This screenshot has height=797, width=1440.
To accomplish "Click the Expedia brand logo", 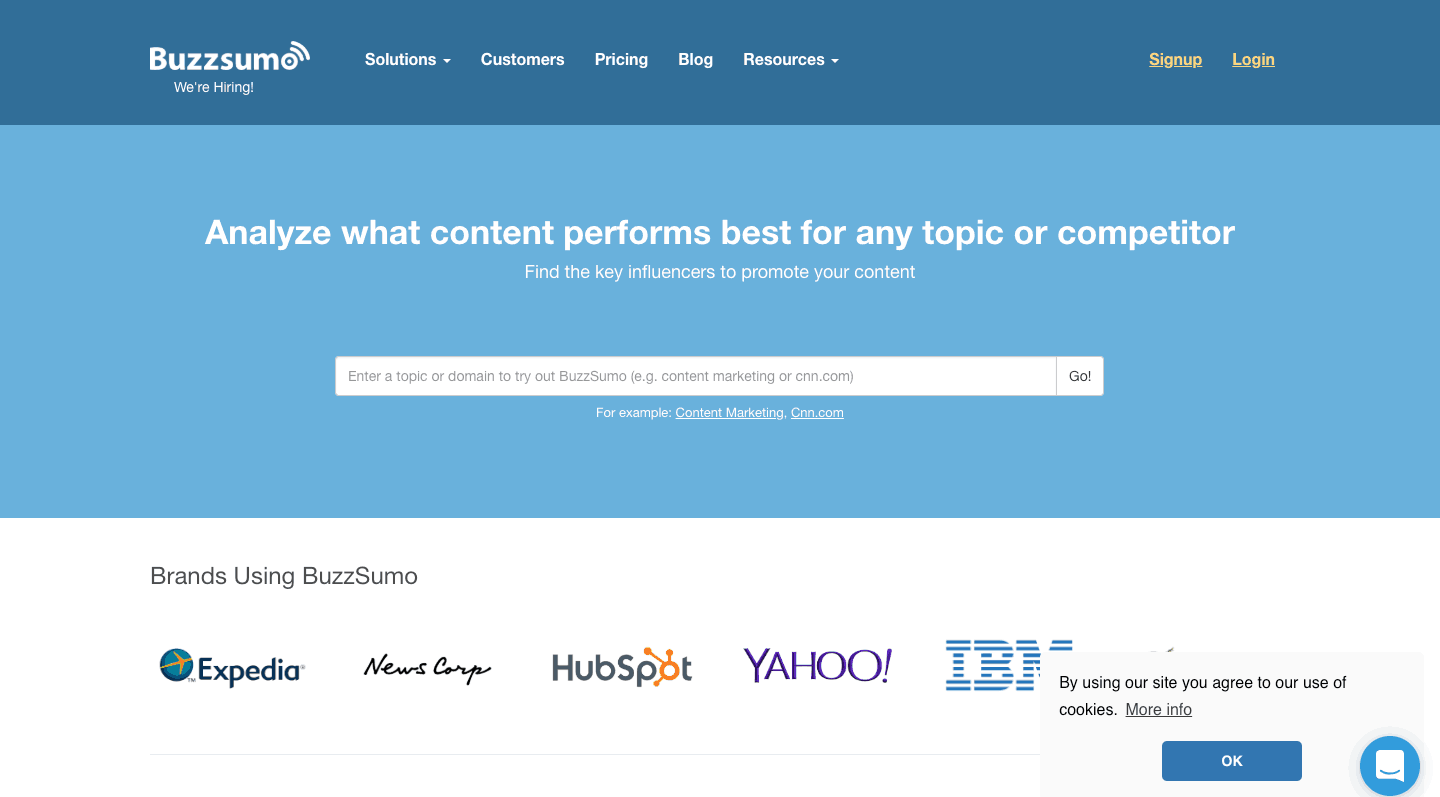I will (x=232, y=667).
